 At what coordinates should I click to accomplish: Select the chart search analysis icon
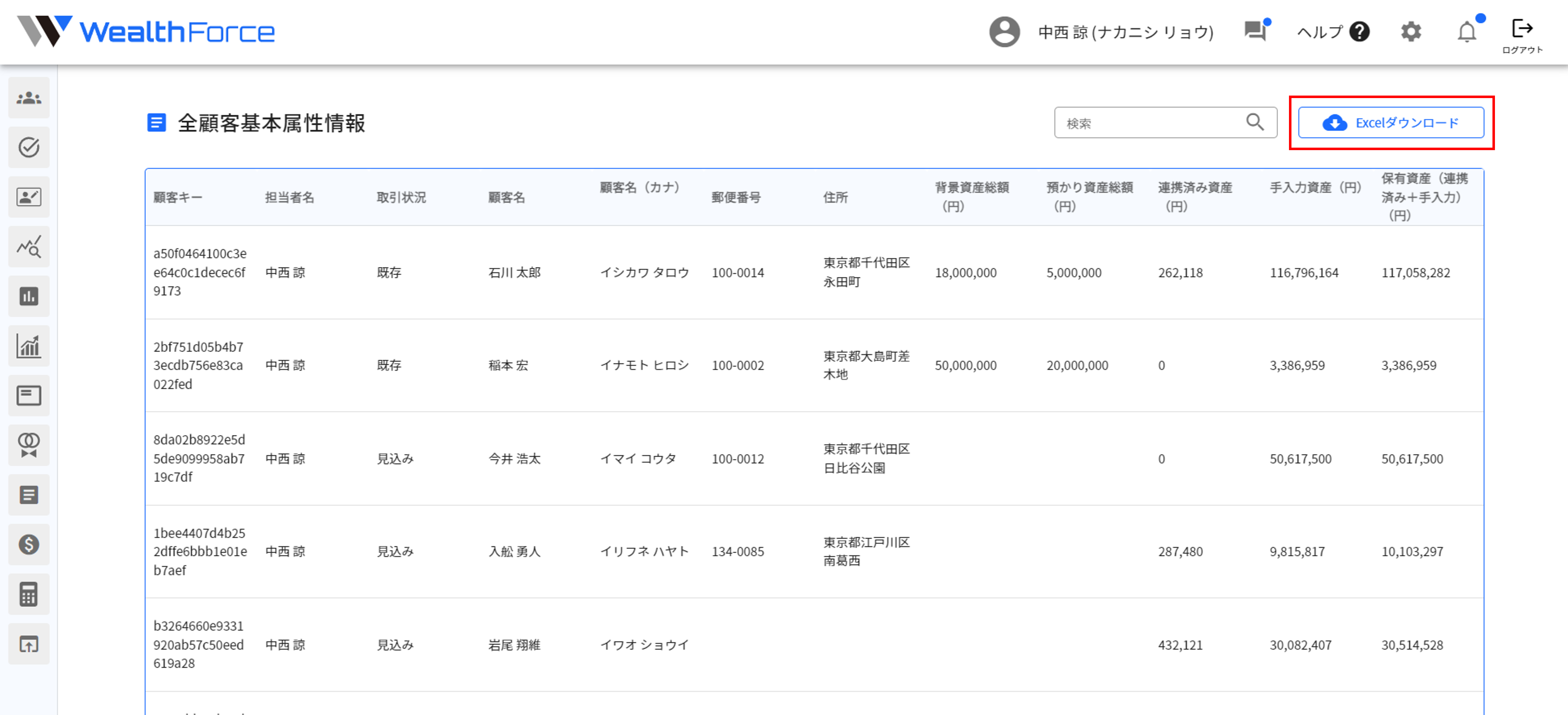(29, 247)
